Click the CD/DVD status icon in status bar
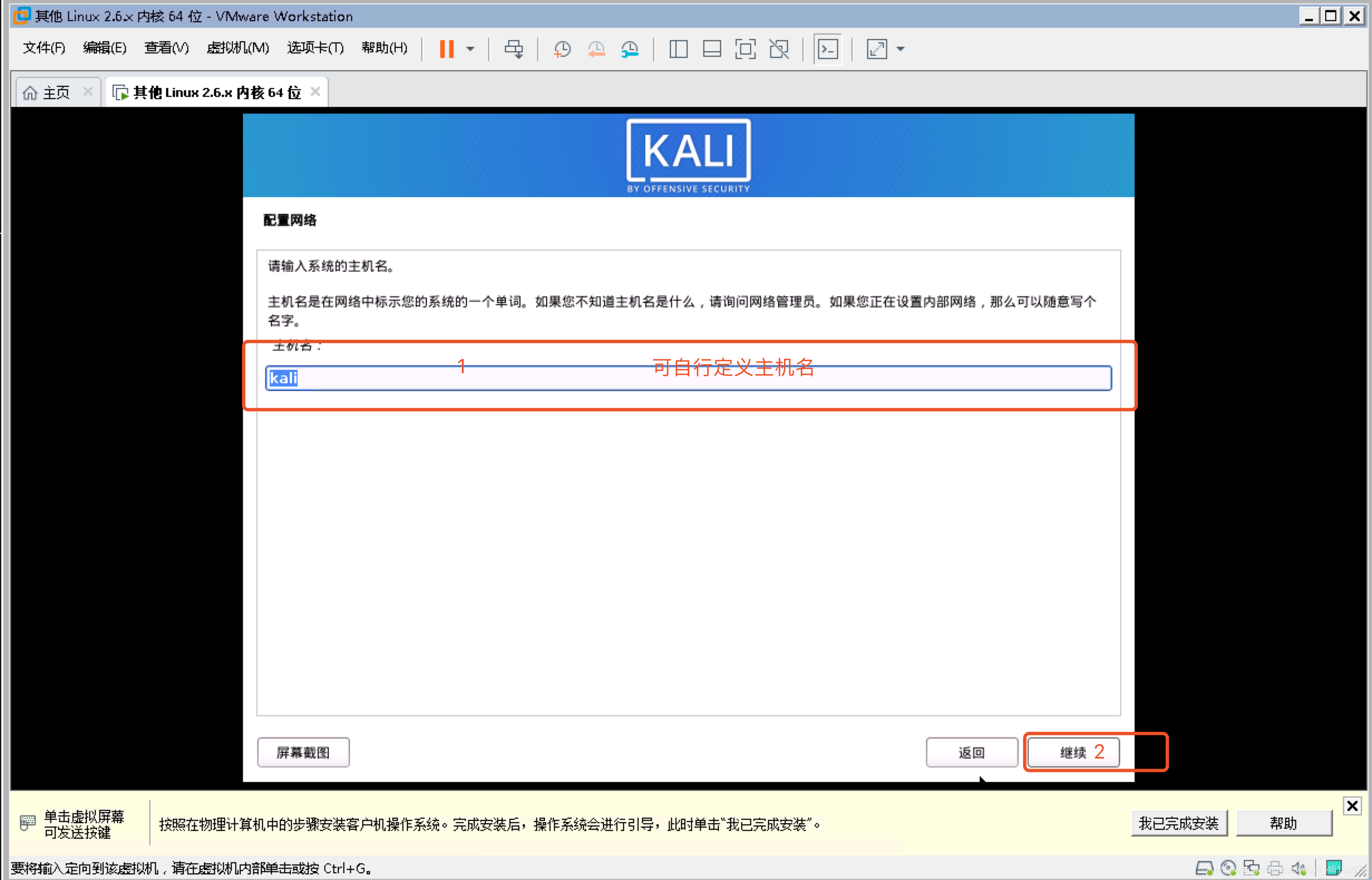The width and height of the screenshot is (1372, 880). pyautogui.click(x=1228, y=867)
